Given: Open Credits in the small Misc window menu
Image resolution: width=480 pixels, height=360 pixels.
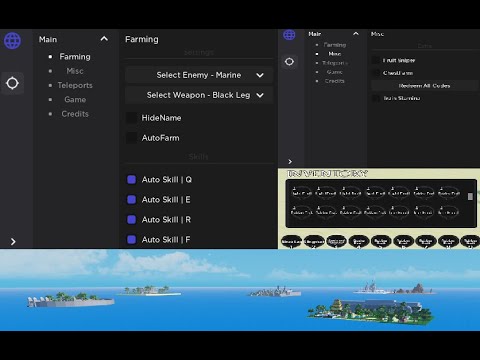Looking at the screenshot, I should pyautogui.click(x=335, y=81).
